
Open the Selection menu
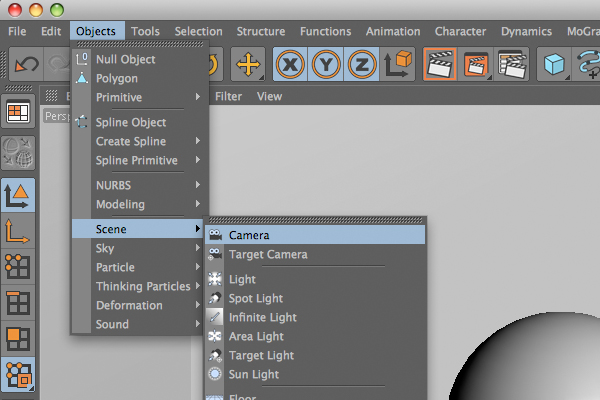tap(199, 31)
